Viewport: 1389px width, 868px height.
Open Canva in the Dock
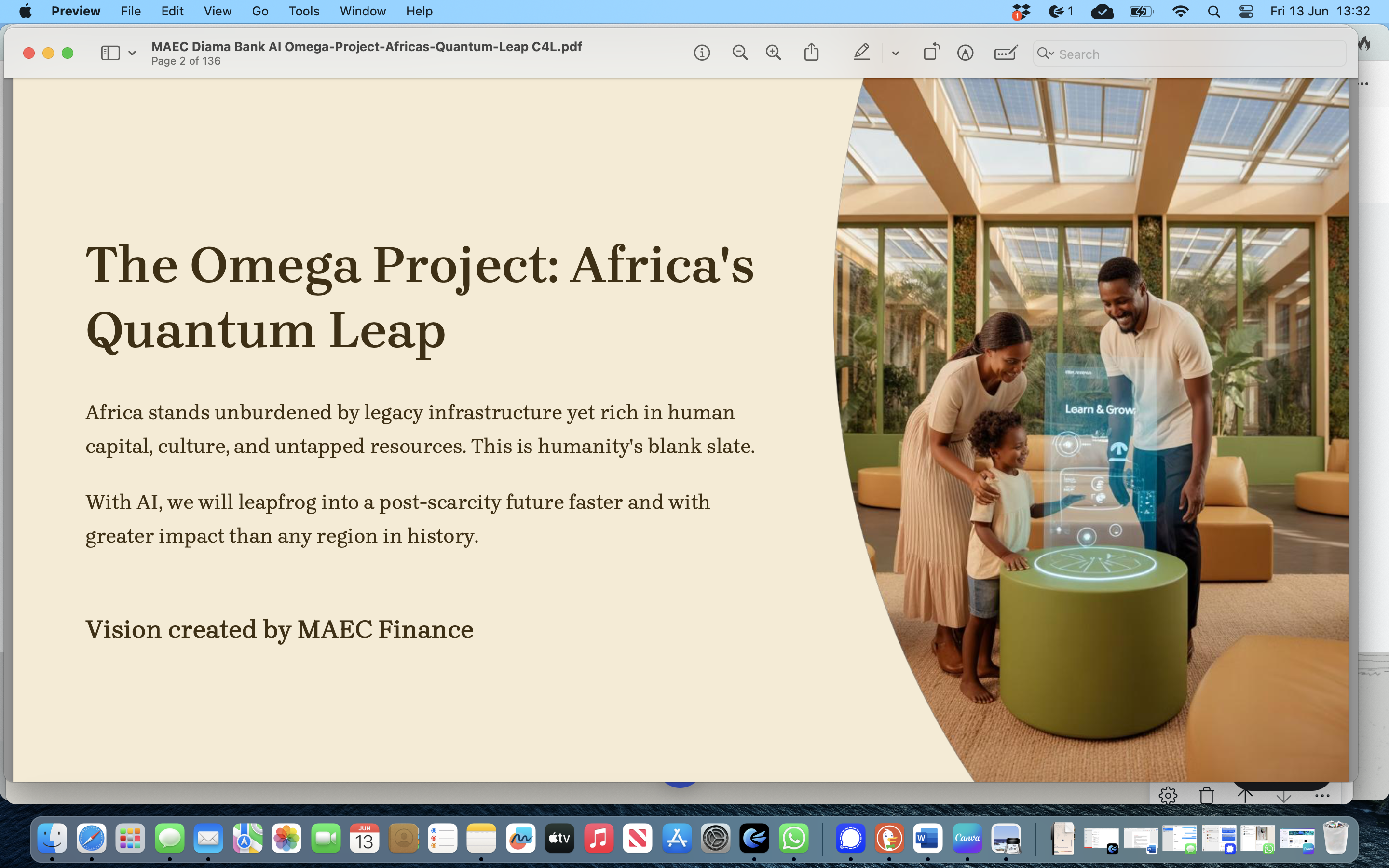[x=967, y=838]
